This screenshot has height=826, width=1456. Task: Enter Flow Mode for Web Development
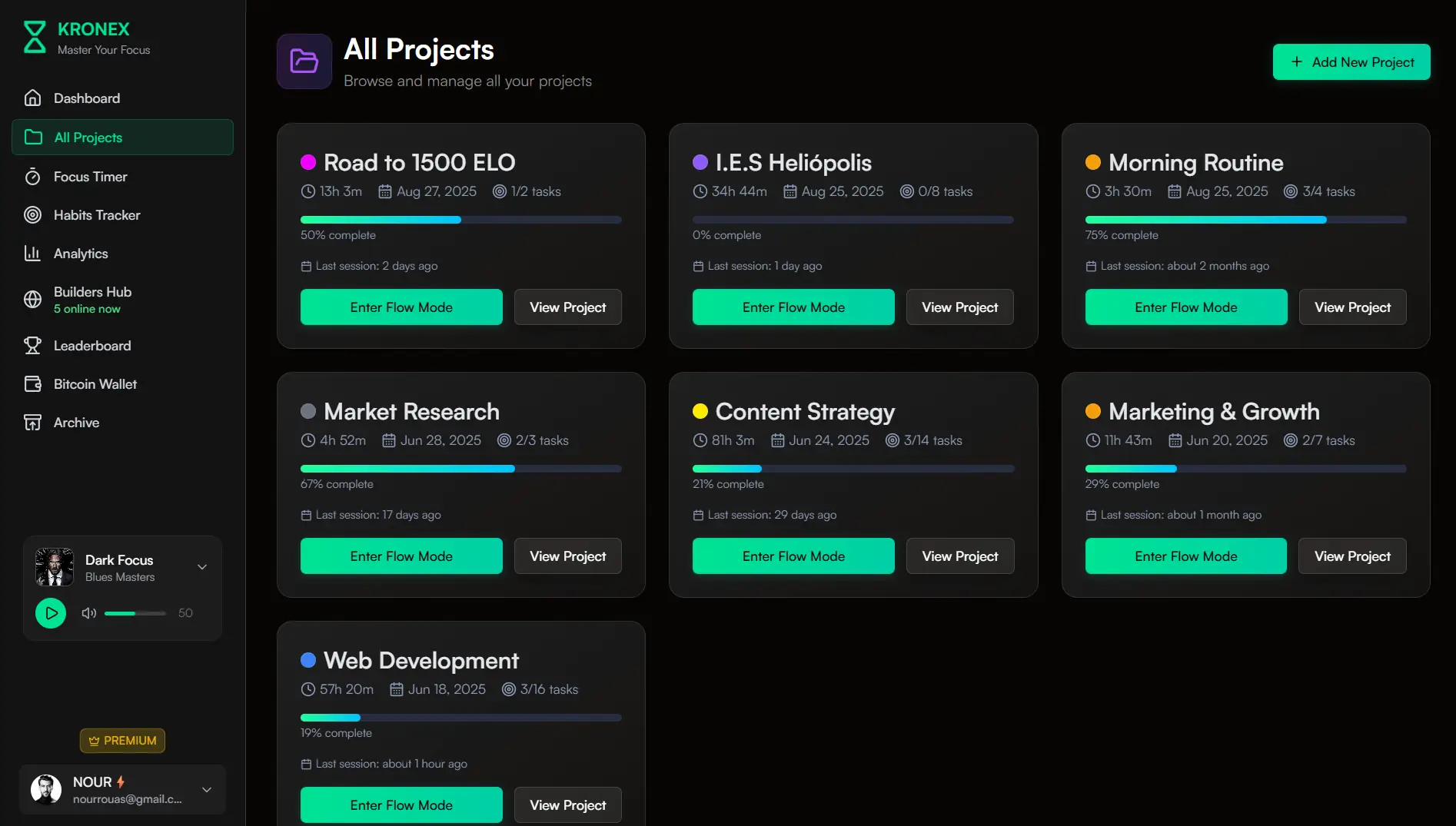tap(401, 804)
